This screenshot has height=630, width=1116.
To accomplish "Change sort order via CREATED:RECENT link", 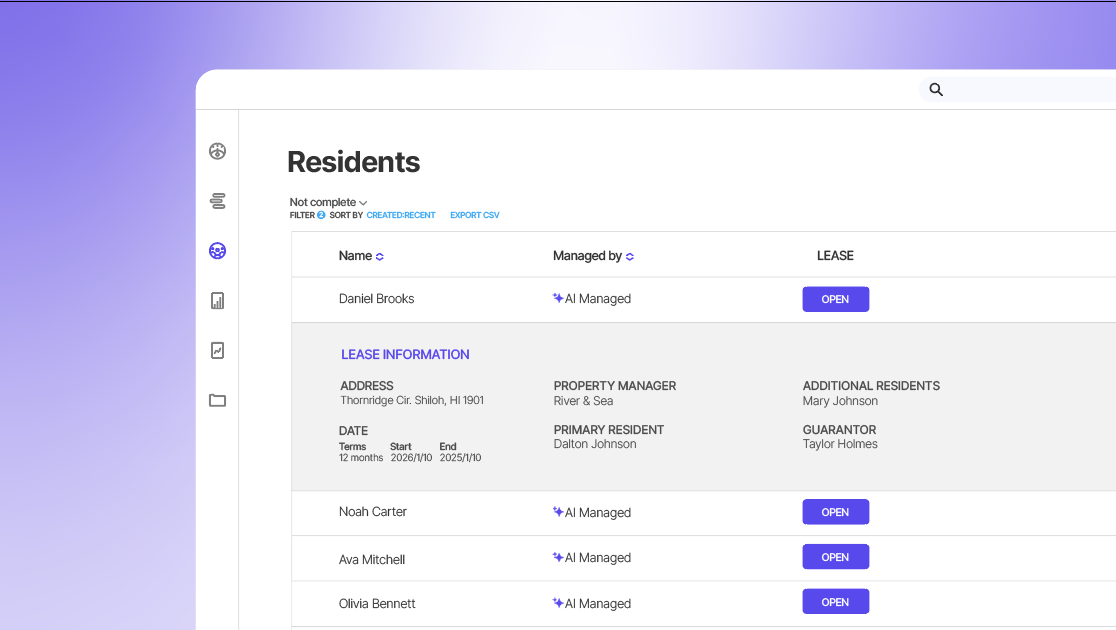I will (x=400, y=215).
